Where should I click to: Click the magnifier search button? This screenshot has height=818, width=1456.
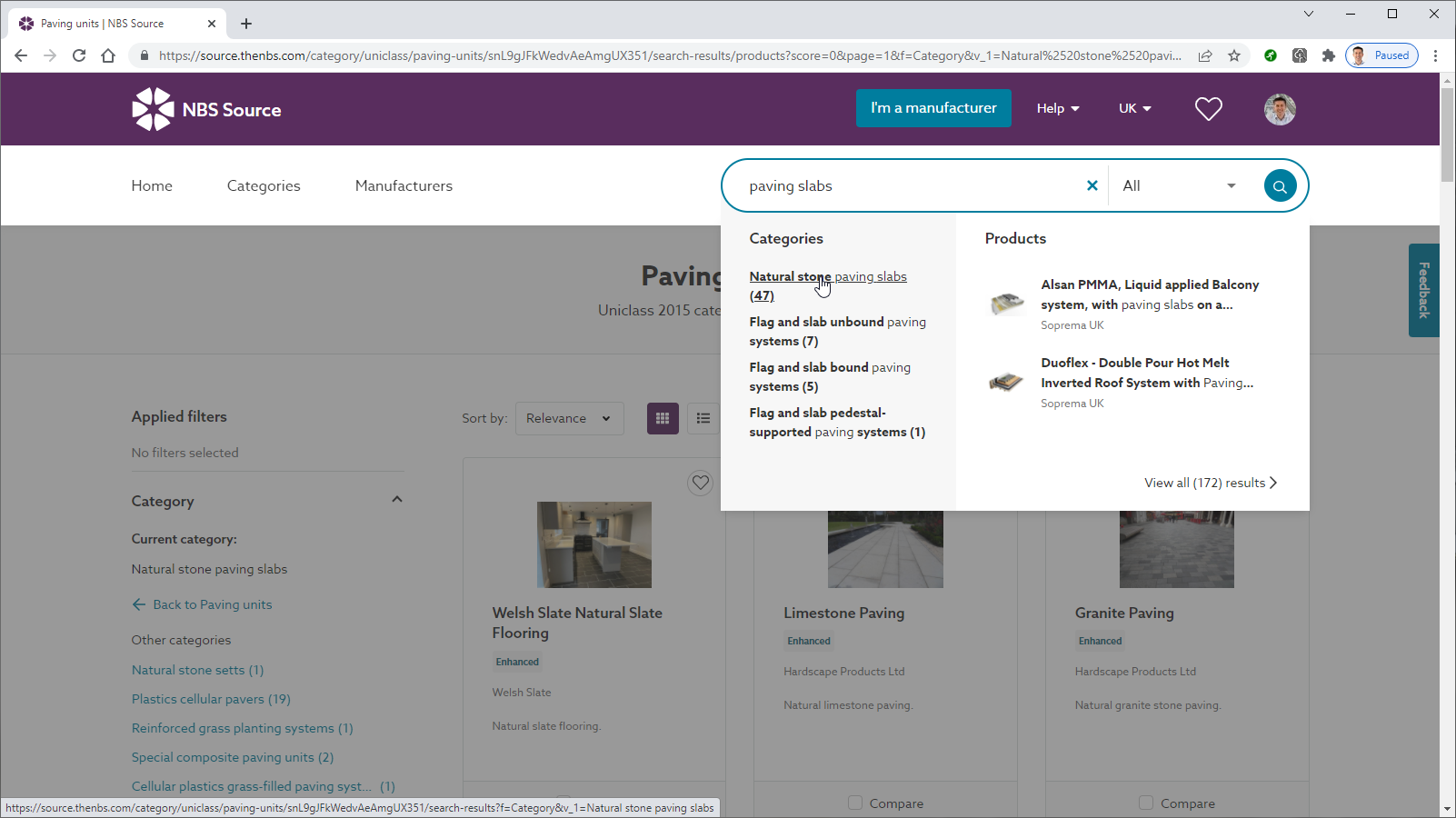pos(1280,186)
